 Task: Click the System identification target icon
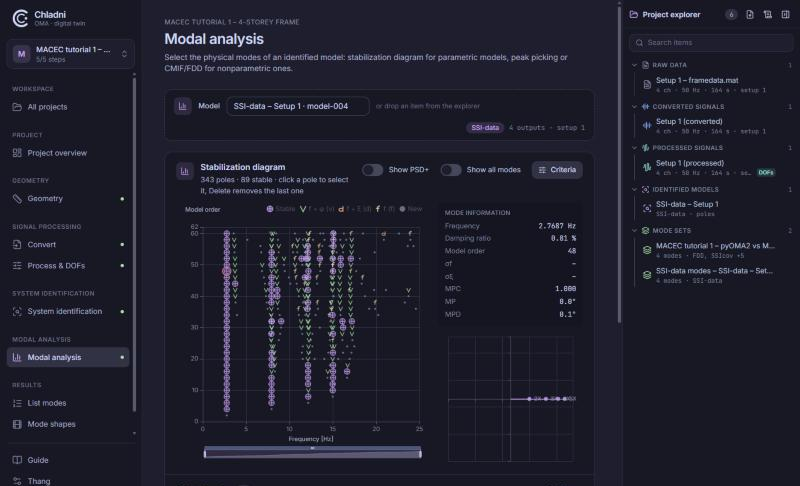(17, 312)
